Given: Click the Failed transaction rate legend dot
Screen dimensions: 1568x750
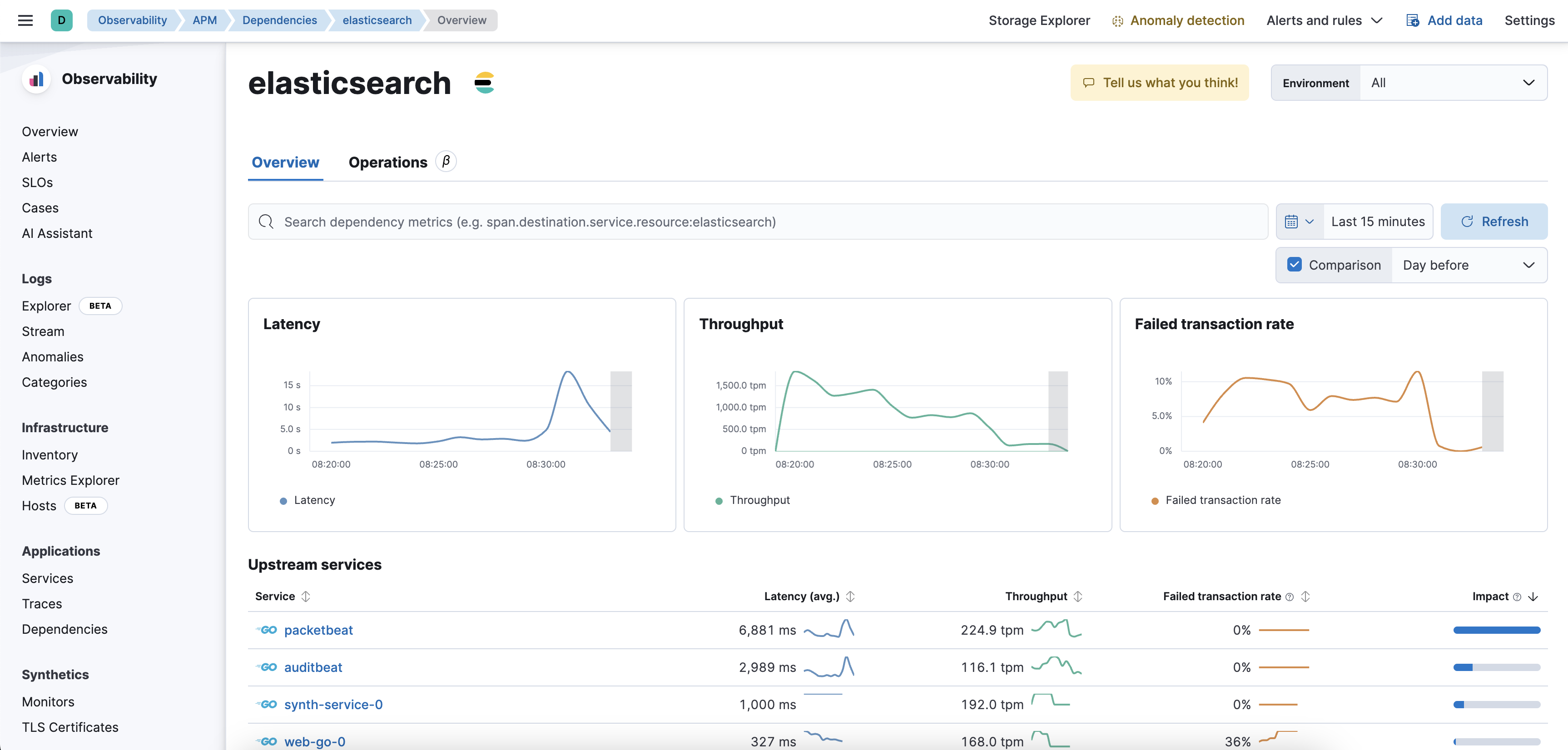Looking at the screenshot, I should point(1155,501).
